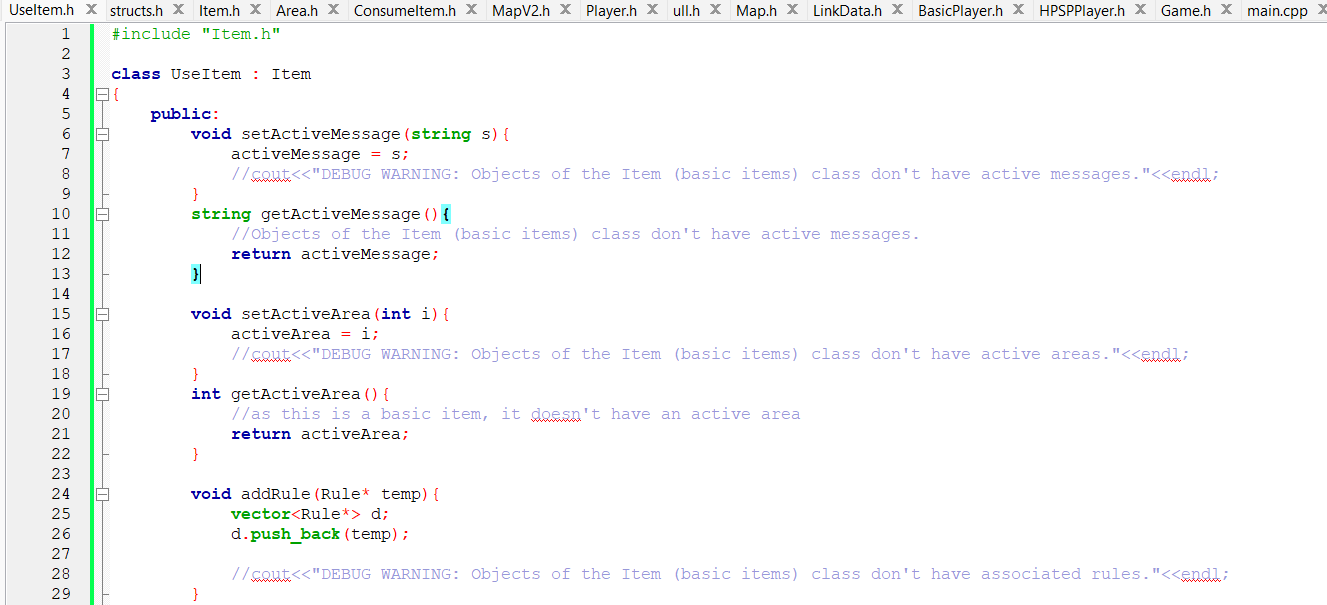
Task: Collapse the addRule function fold
Action: coord(103,493)
